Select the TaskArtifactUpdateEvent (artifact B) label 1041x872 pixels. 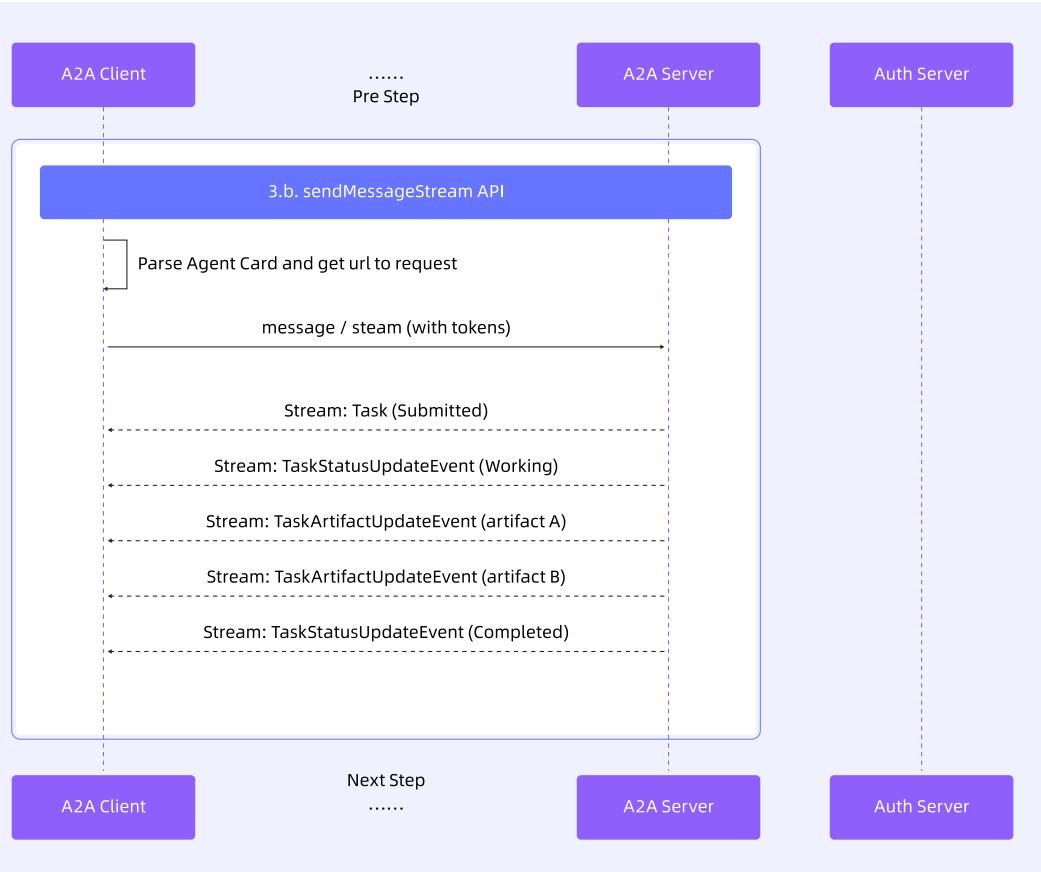tap(386, 577)
